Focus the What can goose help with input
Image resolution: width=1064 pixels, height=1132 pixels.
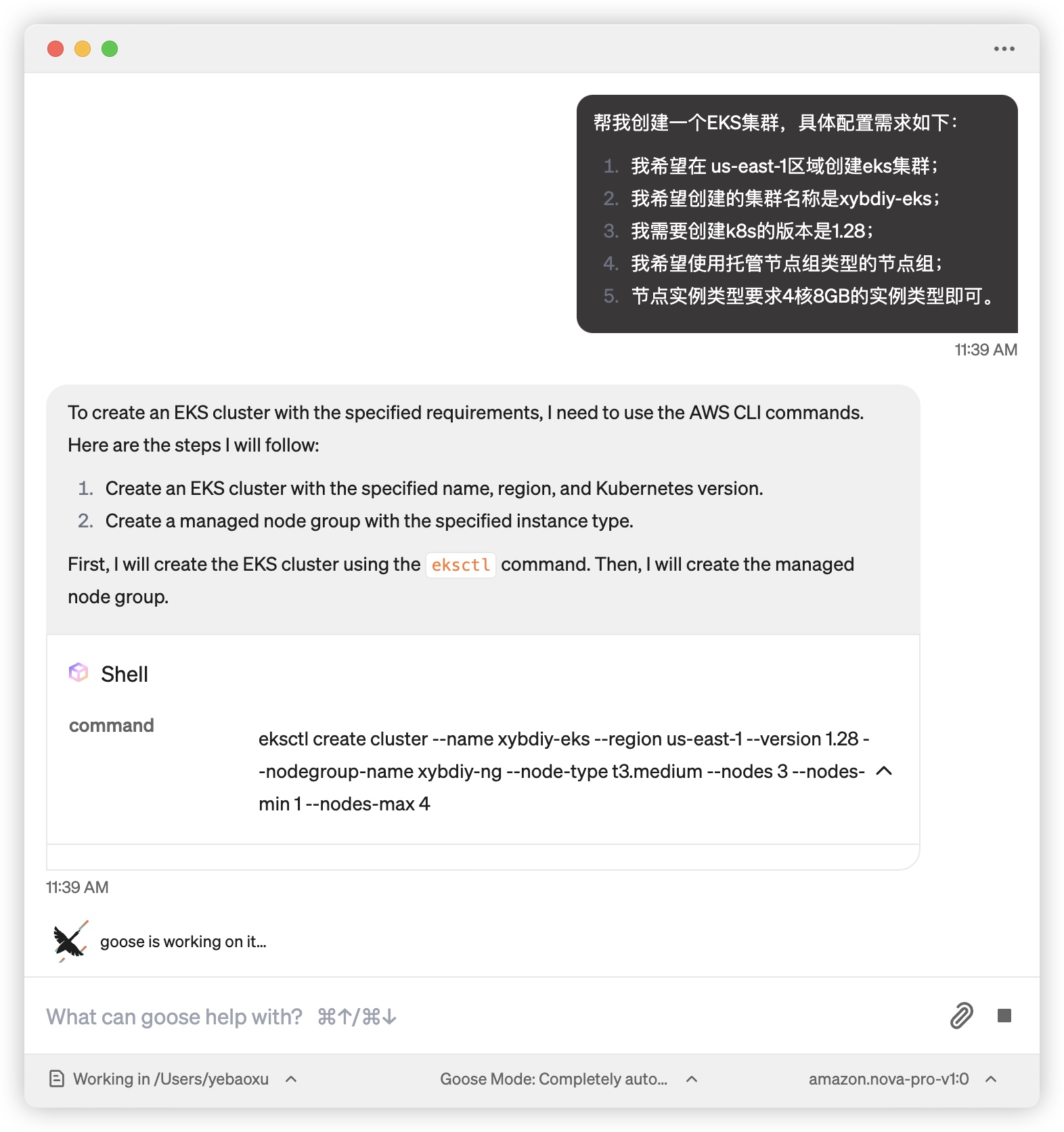click(x=474, y=1016)
